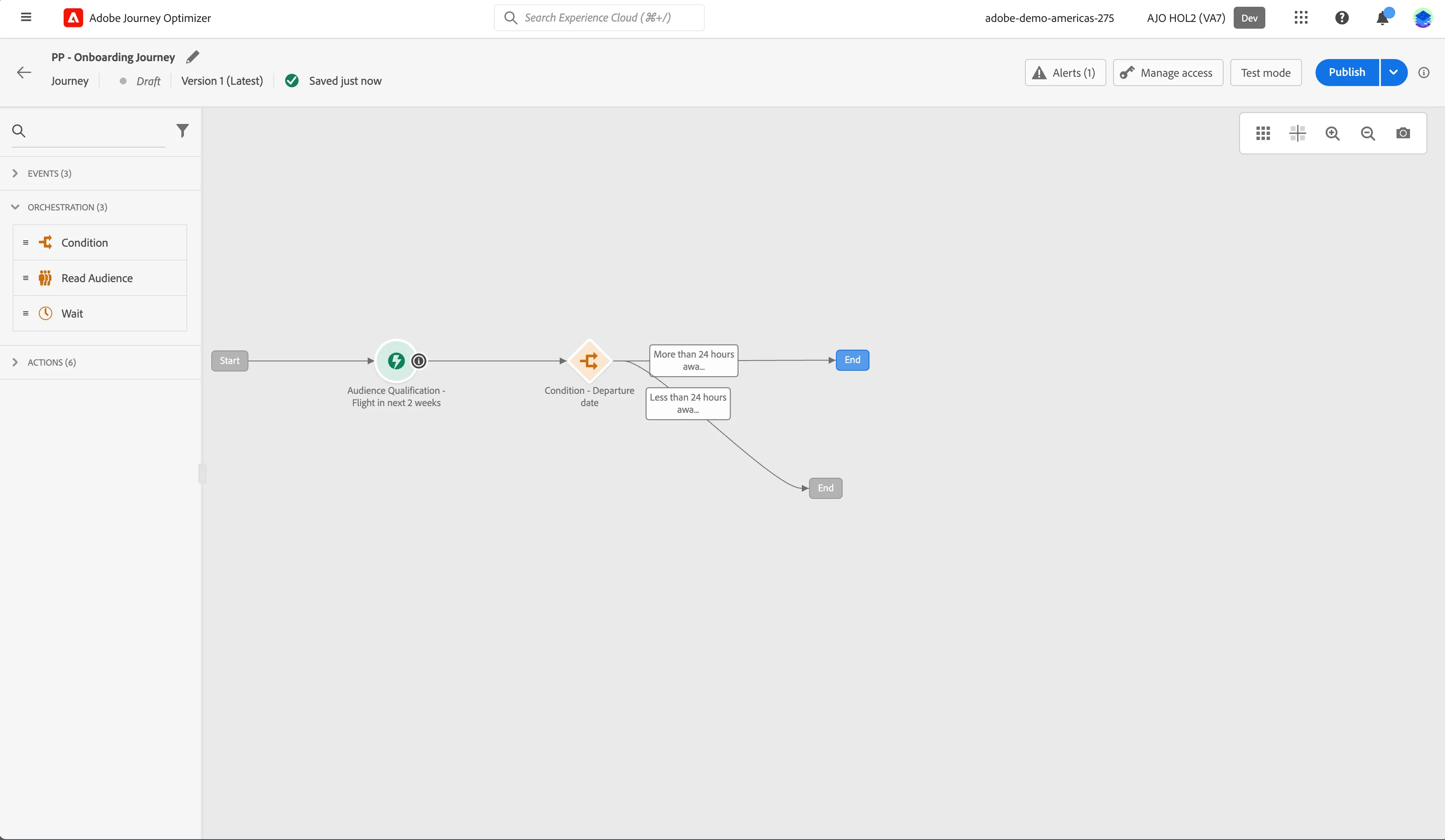Click the Version 1 (Latest) label
The image size is (1445, 840).
(222, 81)
